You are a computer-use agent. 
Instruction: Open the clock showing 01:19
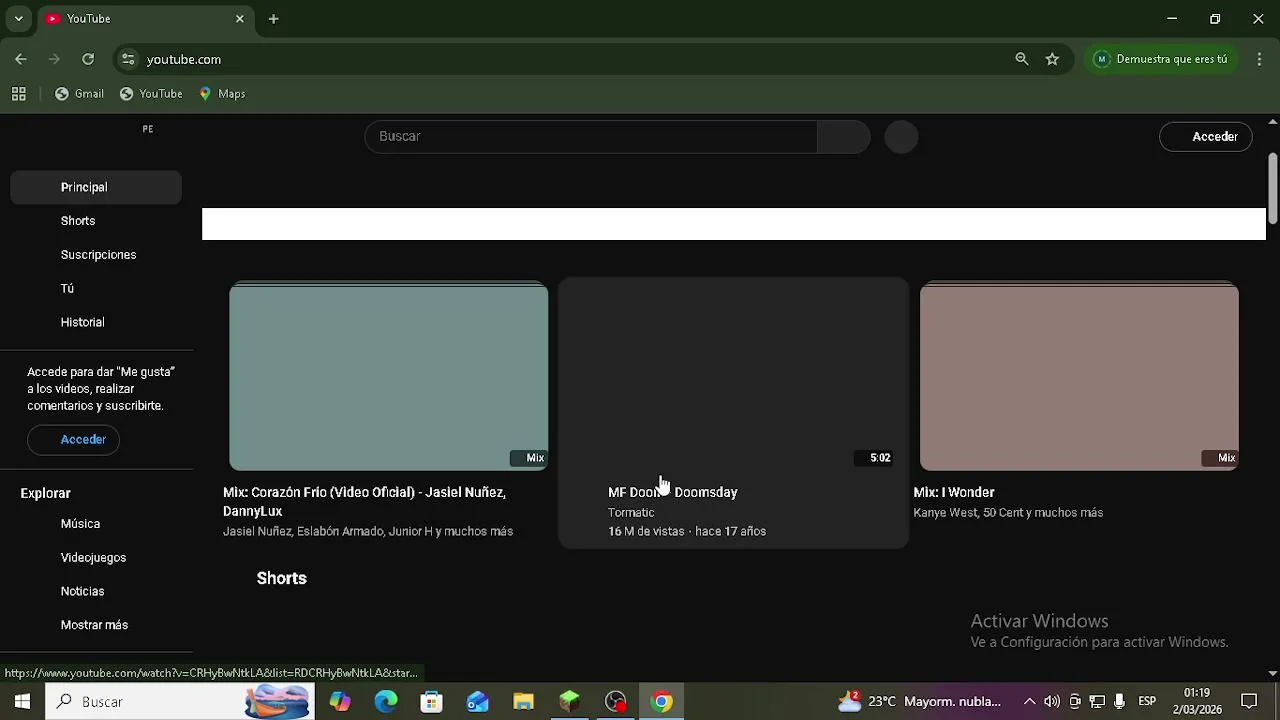pos(1197,702)
